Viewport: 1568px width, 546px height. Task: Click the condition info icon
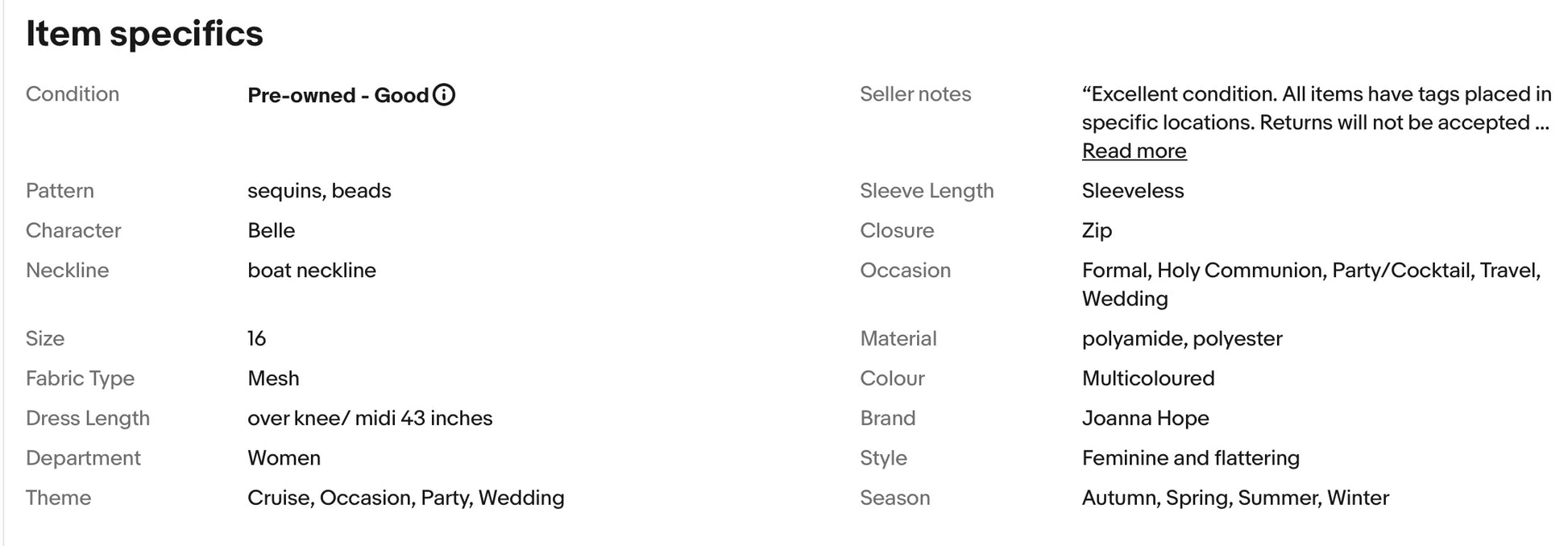point(444,95)
